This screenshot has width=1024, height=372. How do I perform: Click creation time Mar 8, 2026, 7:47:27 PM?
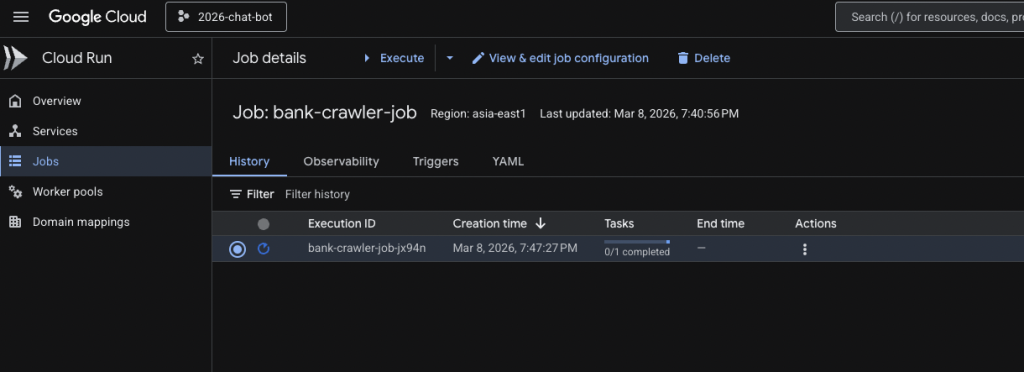(515, 249)
